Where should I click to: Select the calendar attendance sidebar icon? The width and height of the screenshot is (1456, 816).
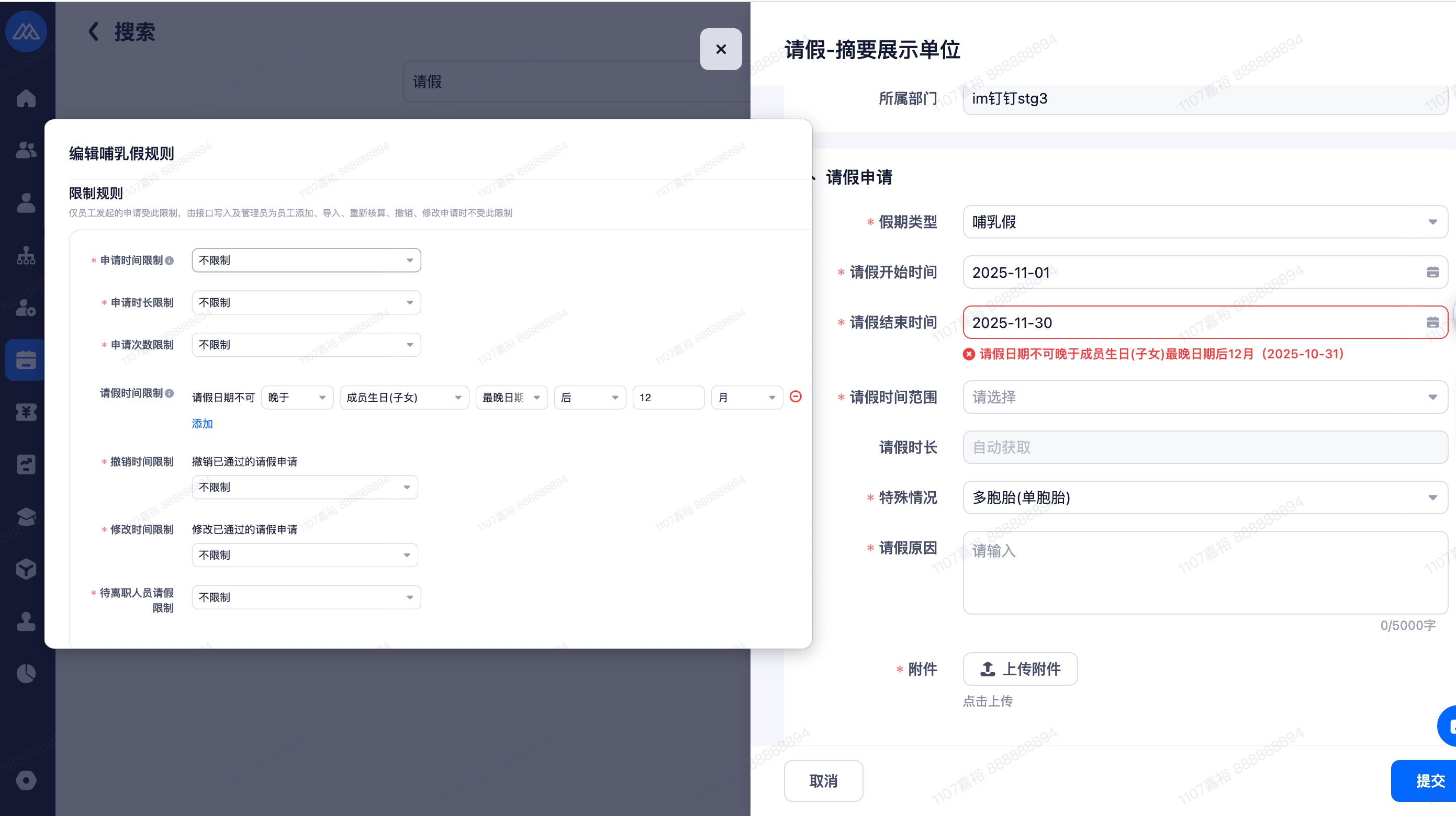click(26, 360)
